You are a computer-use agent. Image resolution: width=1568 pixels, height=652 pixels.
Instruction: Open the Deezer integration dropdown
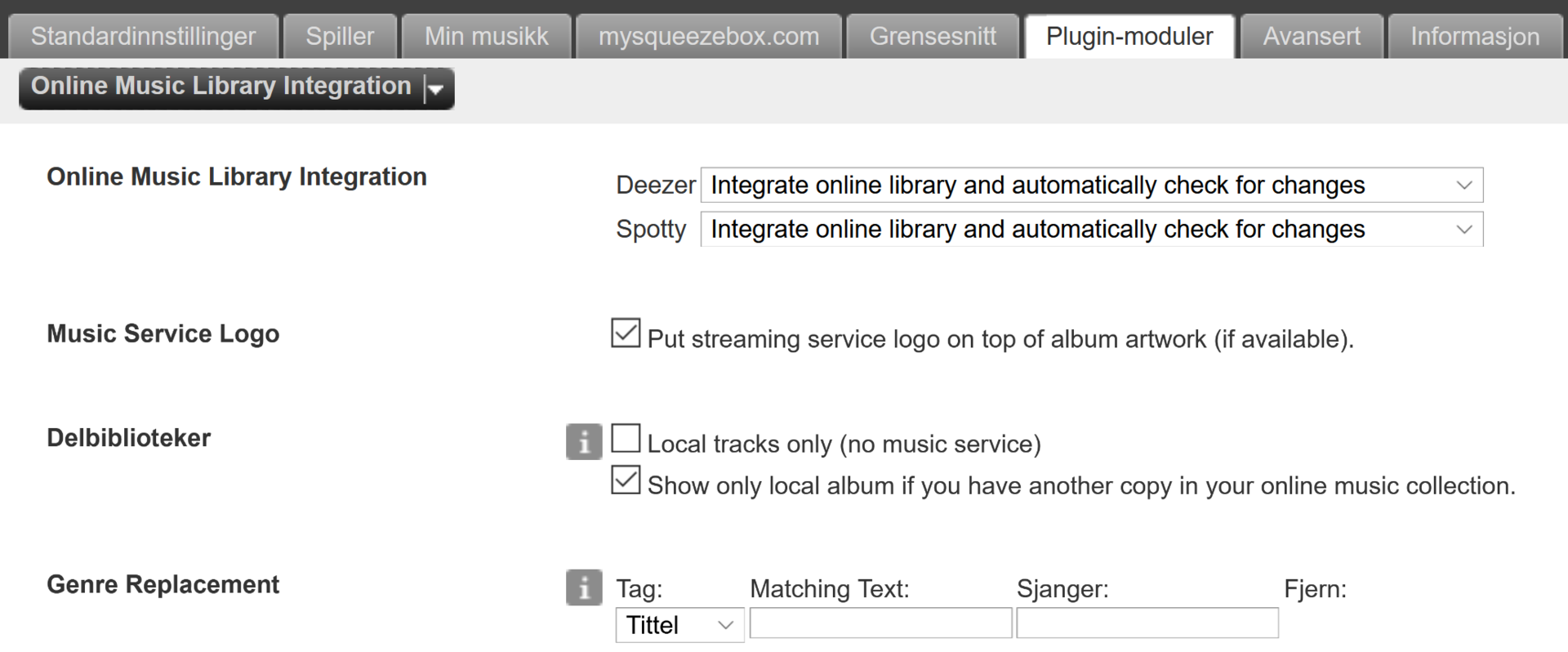(1091, 185)
